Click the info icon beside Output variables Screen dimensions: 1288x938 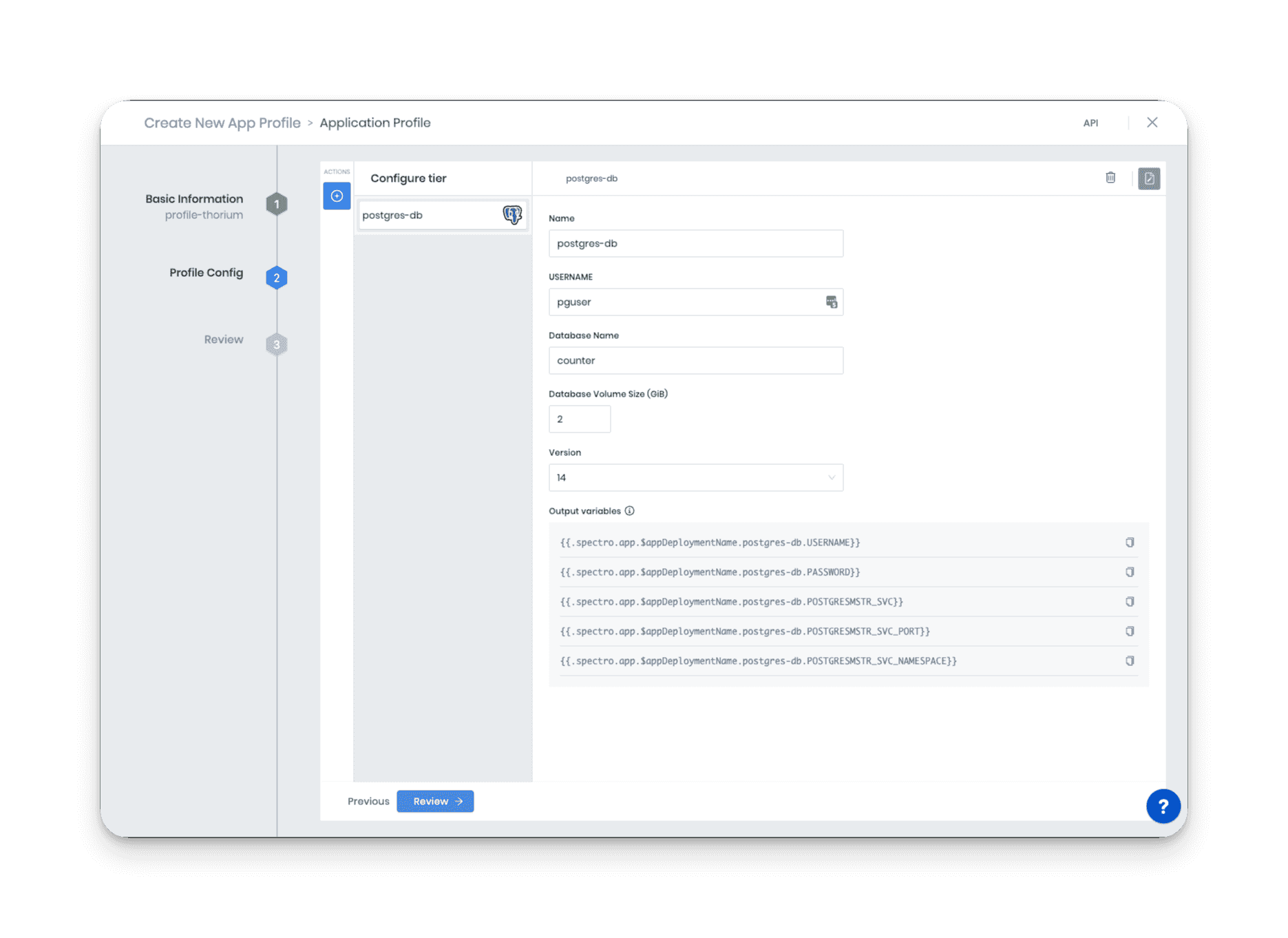tap(629, 511)
